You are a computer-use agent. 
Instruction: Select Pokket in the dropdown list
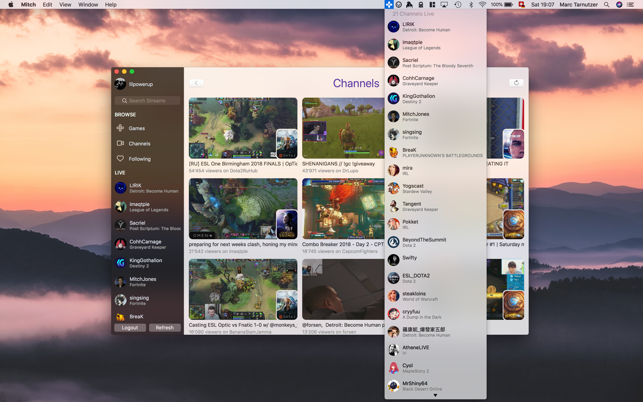(436, 224)
